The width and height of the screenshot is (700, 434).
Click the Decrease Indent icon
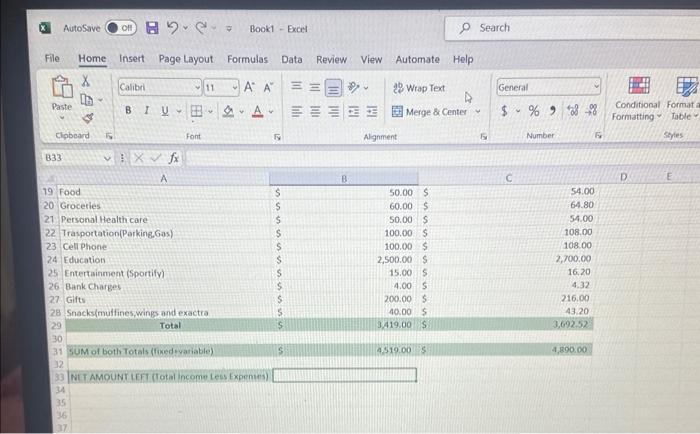[354, 111]
